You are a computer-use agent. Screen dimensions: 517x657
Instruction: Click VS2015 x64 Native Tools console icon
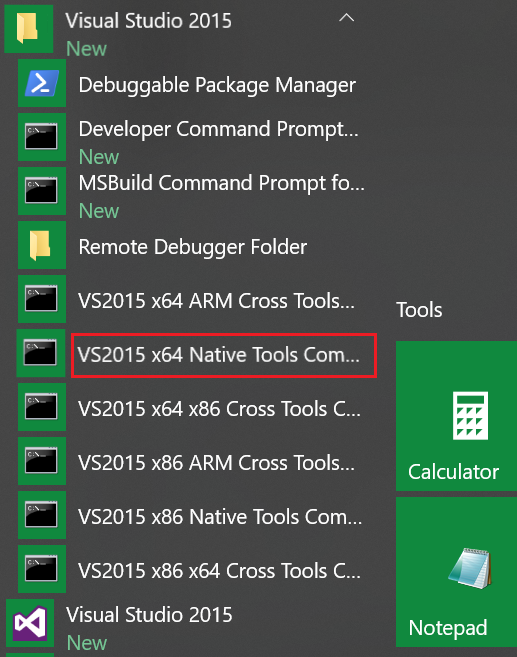(x=41, y=353)
